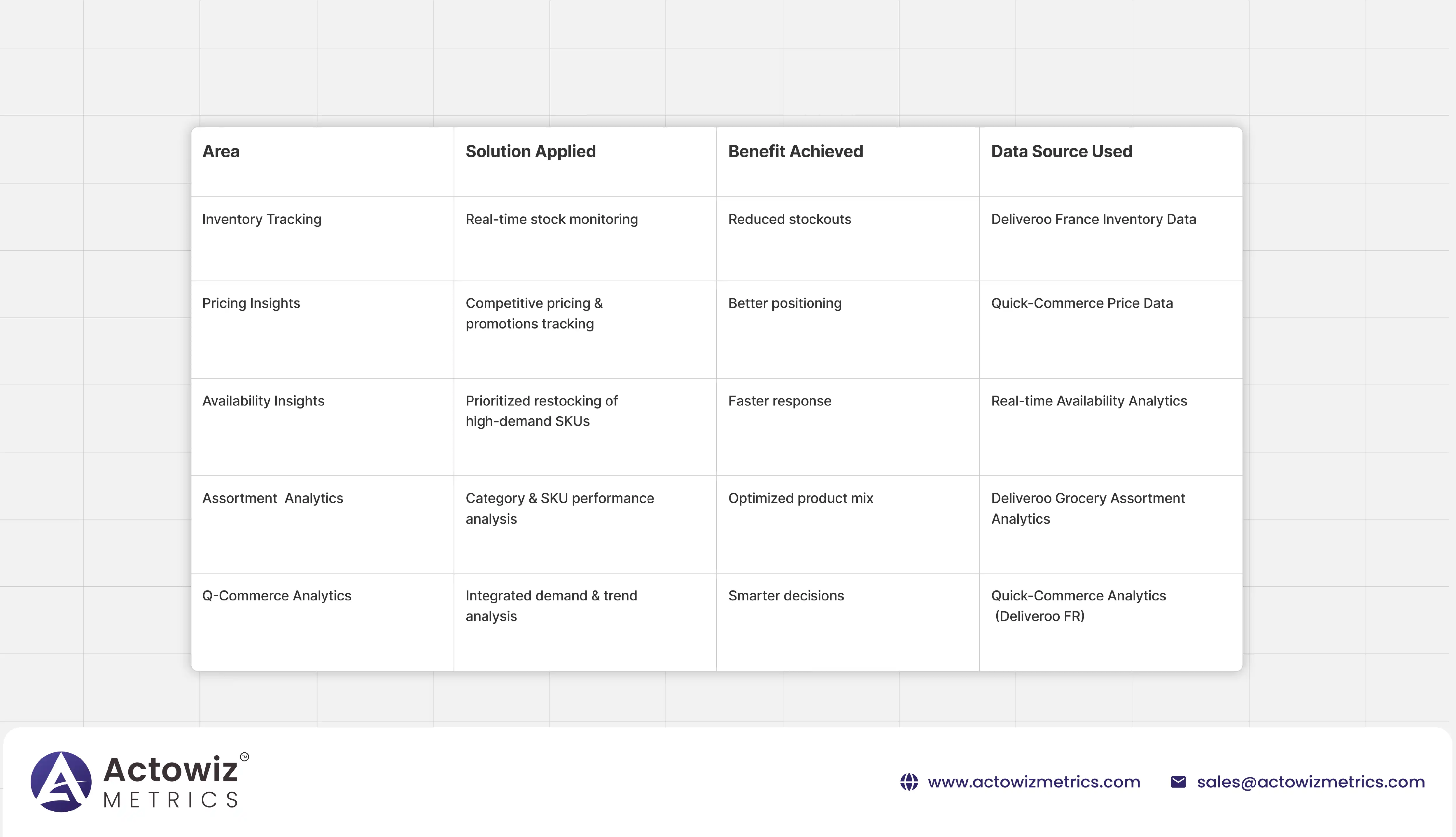Select the Benefit Achieved column header

[795, 151]
